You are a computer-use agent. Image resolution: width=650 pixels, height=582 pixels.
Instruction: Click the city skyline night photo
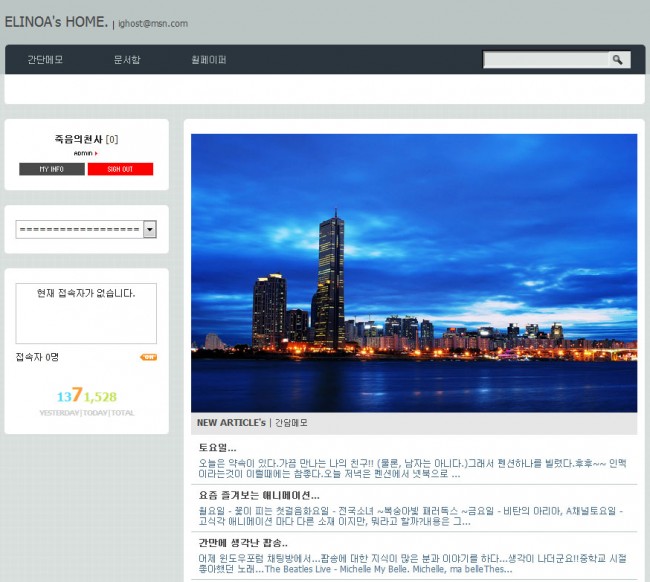pyautogui.click(x=413, y=272)
